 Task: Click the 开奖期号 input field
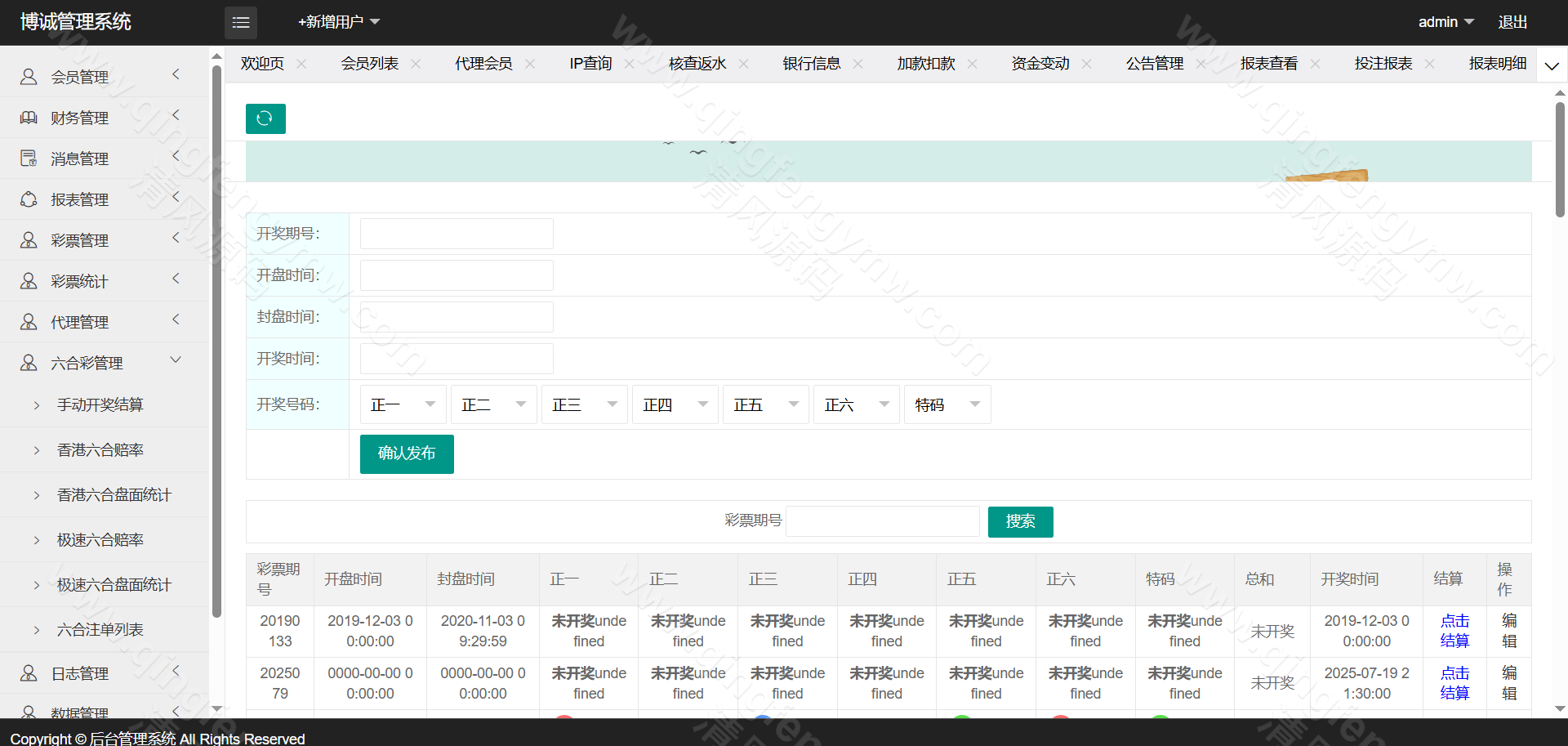click(x=457, y=234)
